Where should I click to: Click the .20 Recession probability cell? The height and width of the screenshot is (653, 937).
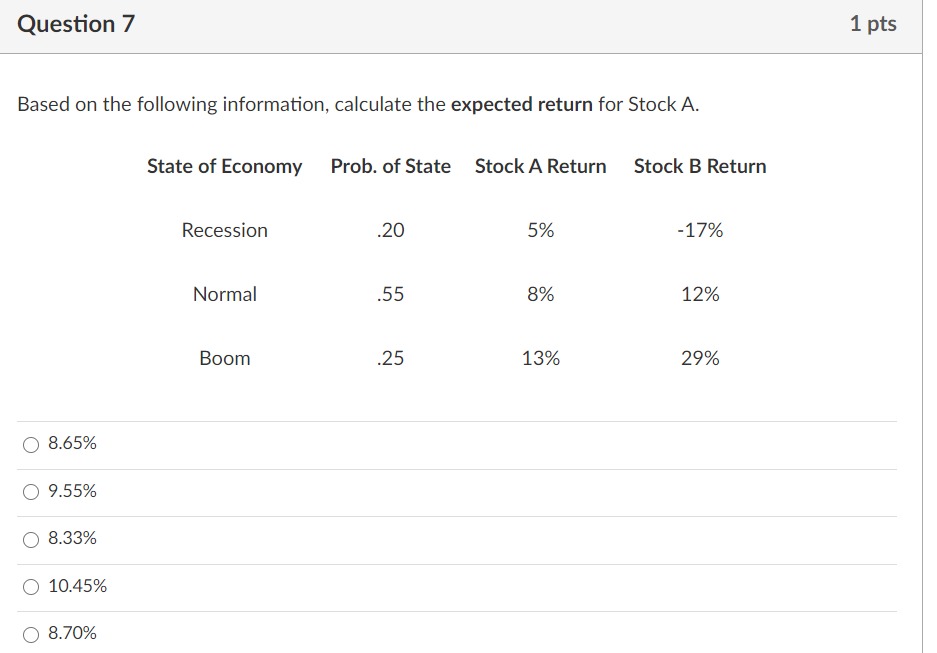tap(390, 231)
